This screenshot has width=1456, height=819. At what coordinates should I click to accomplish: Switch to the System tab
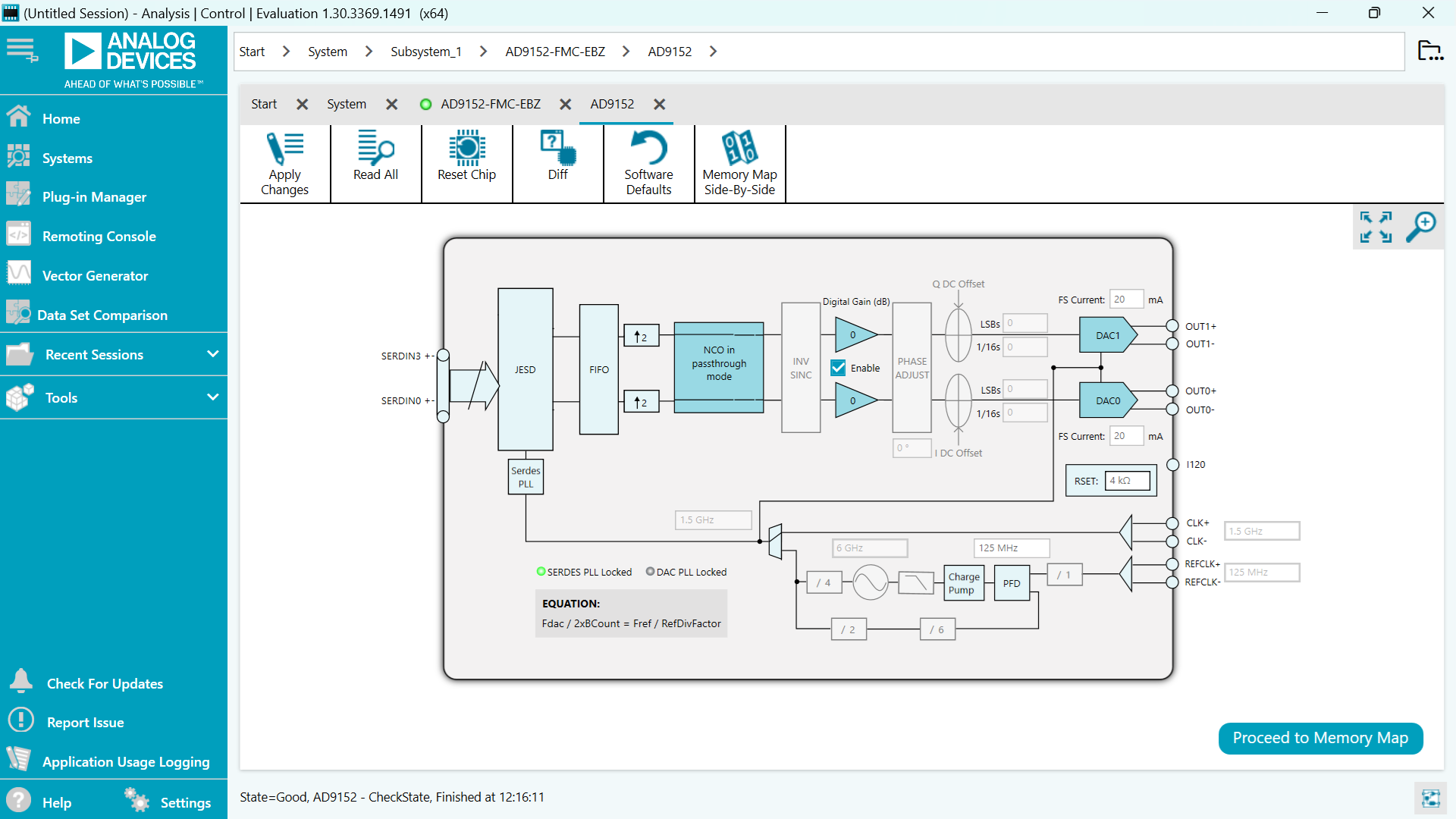click(347, 104)
